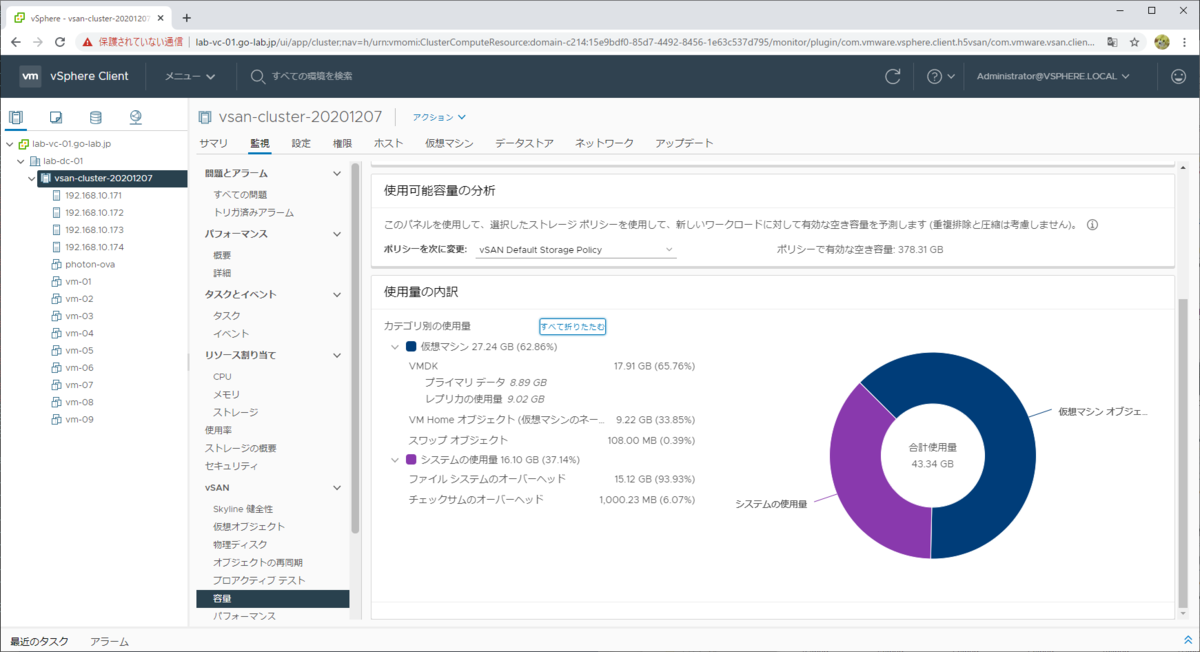Collapse the vSAN section

(337, 488)
